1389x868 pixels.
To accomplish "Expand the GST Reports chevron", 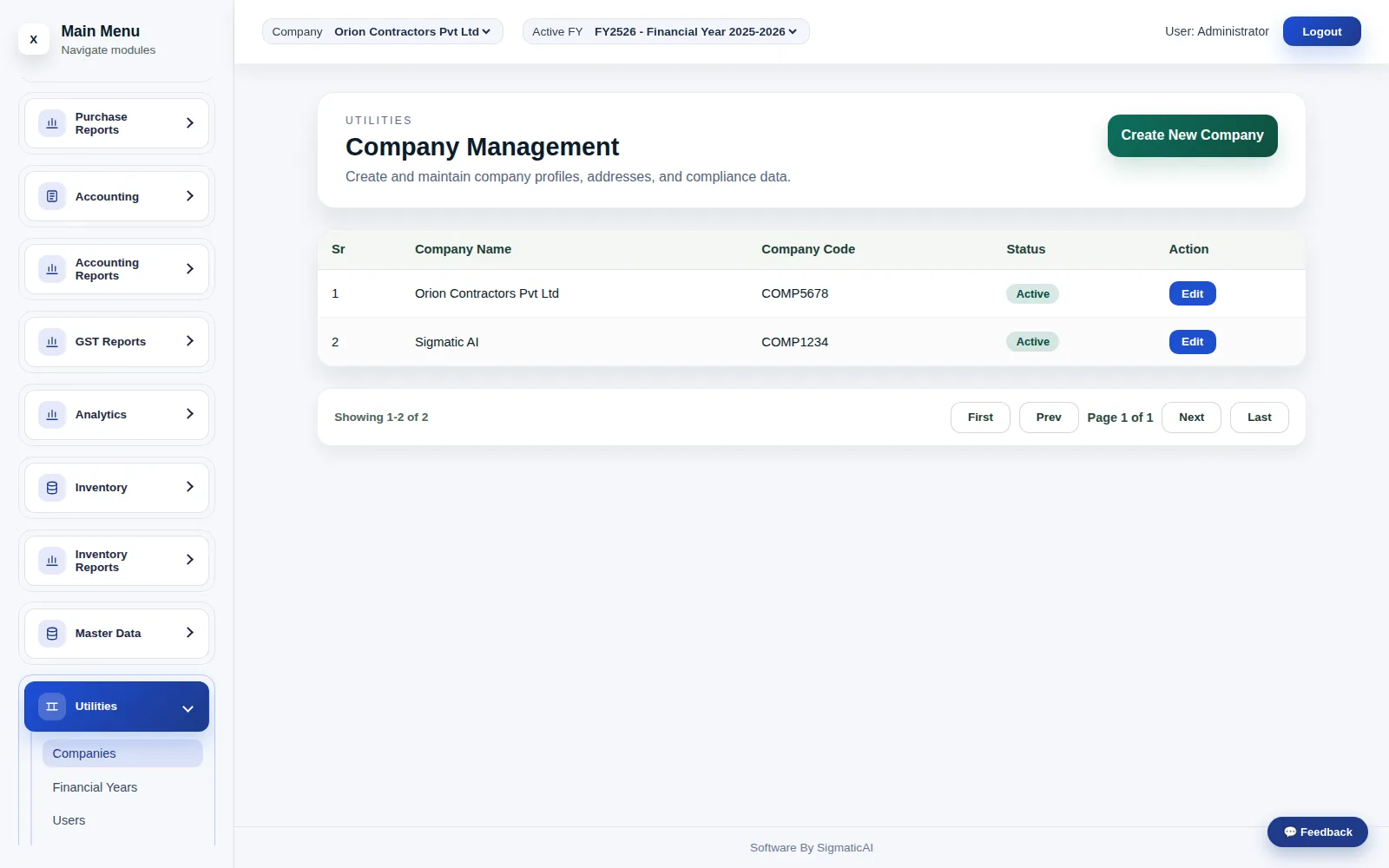I will pyautogui.click(x=189, y=341).
